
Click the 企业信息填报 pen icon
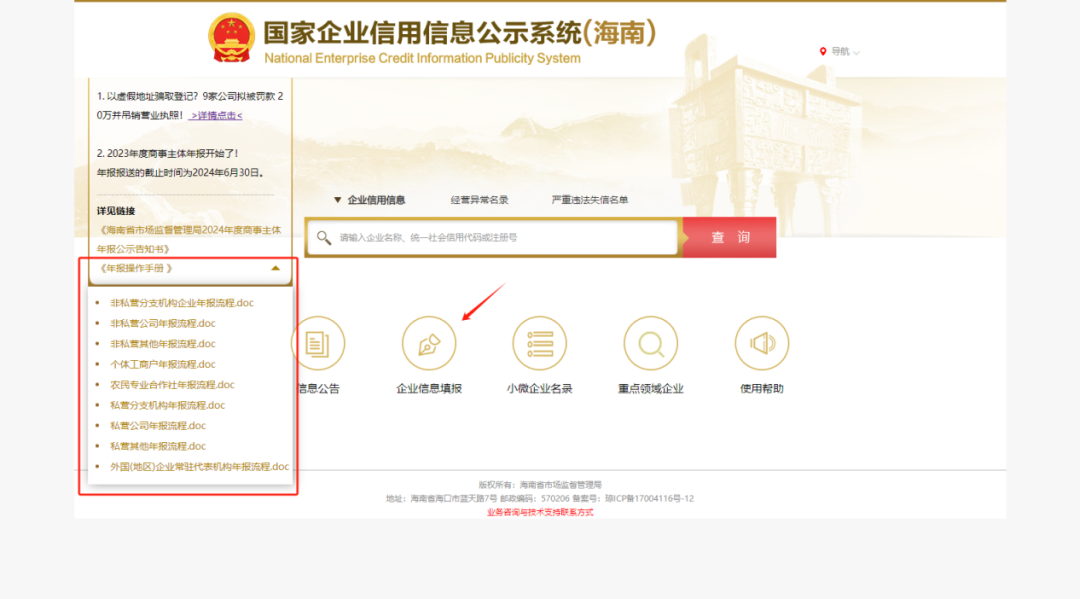(429, 343)
